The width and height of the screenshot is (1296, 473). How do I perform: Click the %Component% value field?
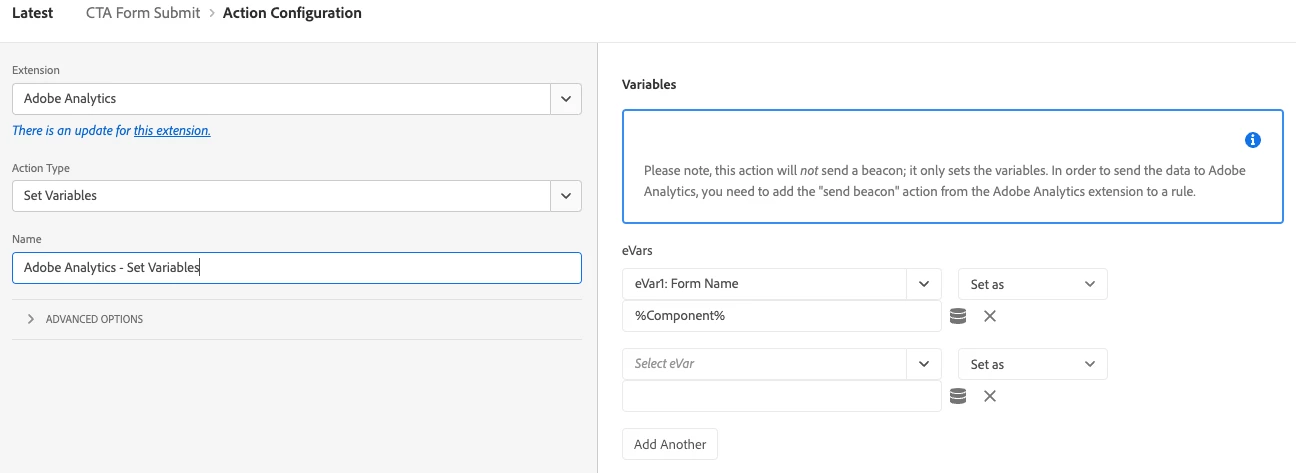[x=782, y=316]
